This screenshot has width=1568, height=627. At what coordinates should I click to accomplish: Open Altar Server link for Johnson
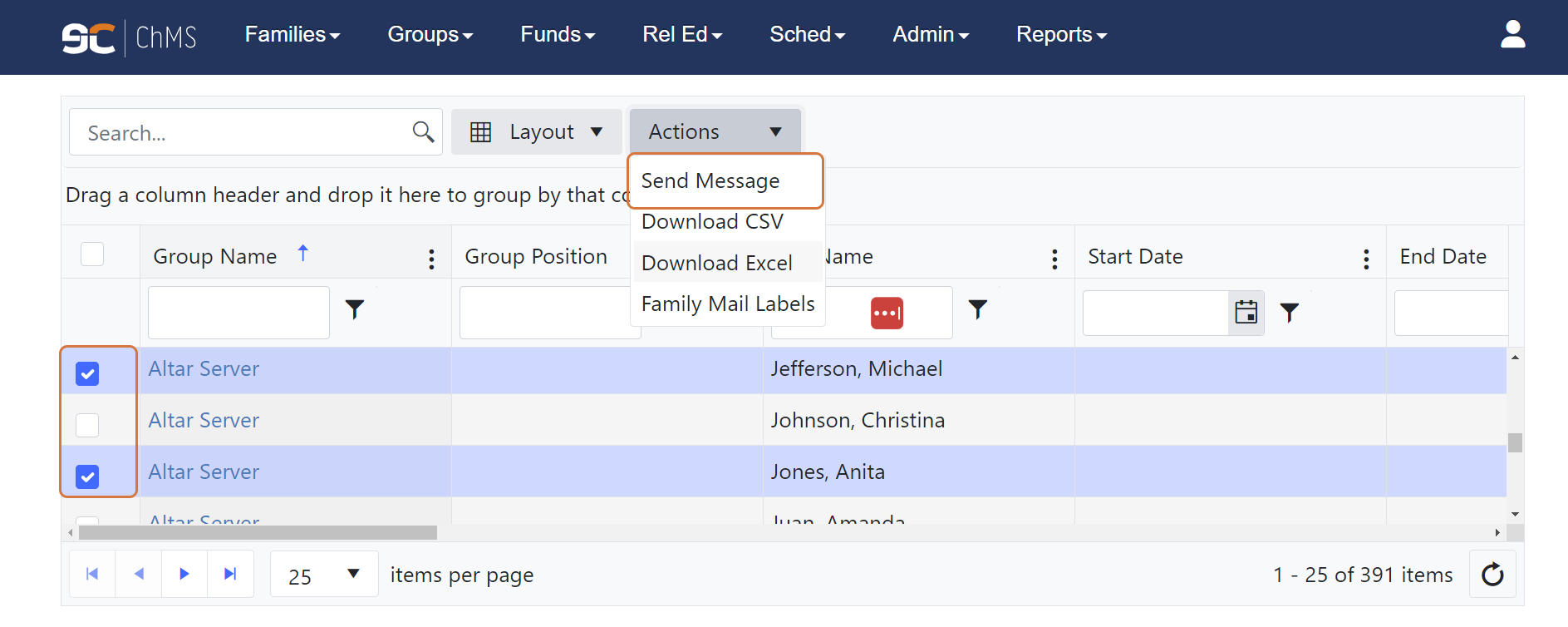[204, 420]
